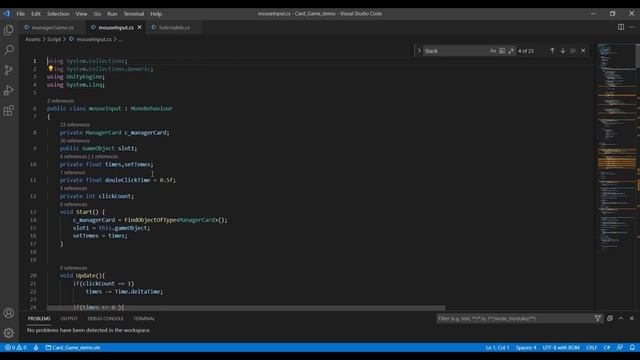This screenshot has width=640, height=360.
Task: Maximize the bottom panel size
Action: click(621, 318)
